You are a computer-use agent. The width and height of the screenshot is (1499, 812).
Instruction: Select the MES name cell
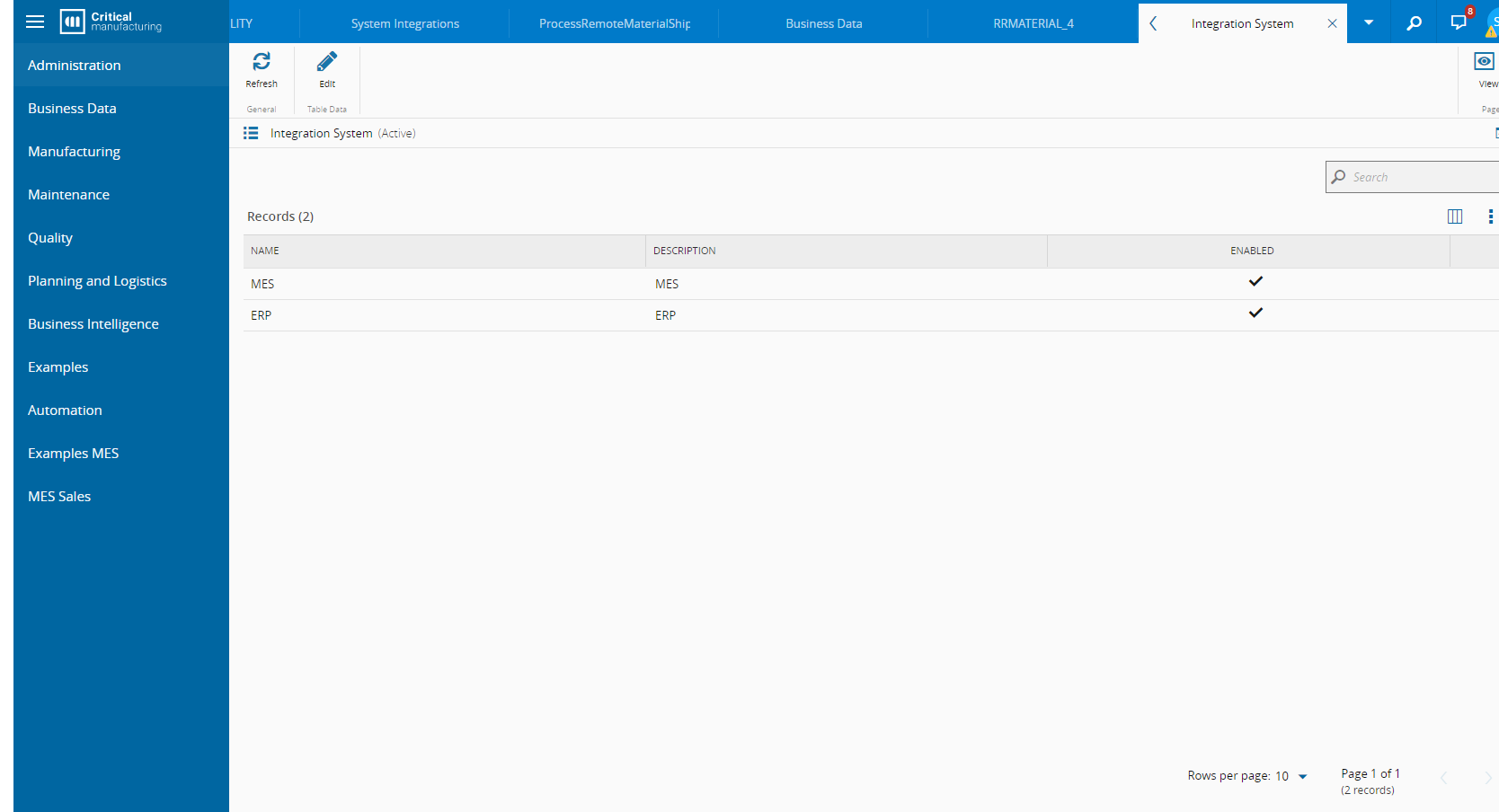click(x=444, y=284)
